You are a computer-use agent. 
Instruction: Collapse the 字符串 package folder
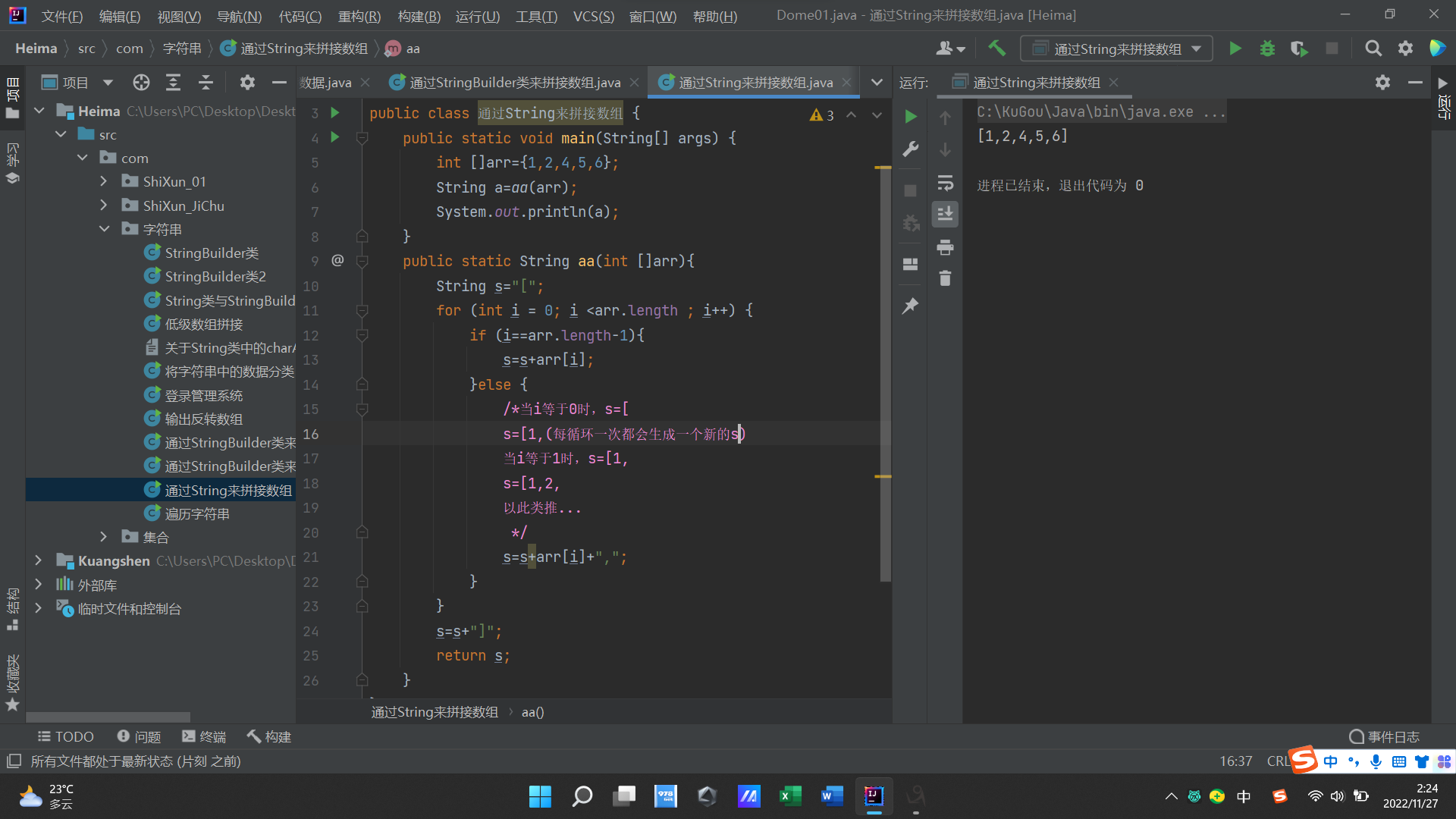(104, 229)
